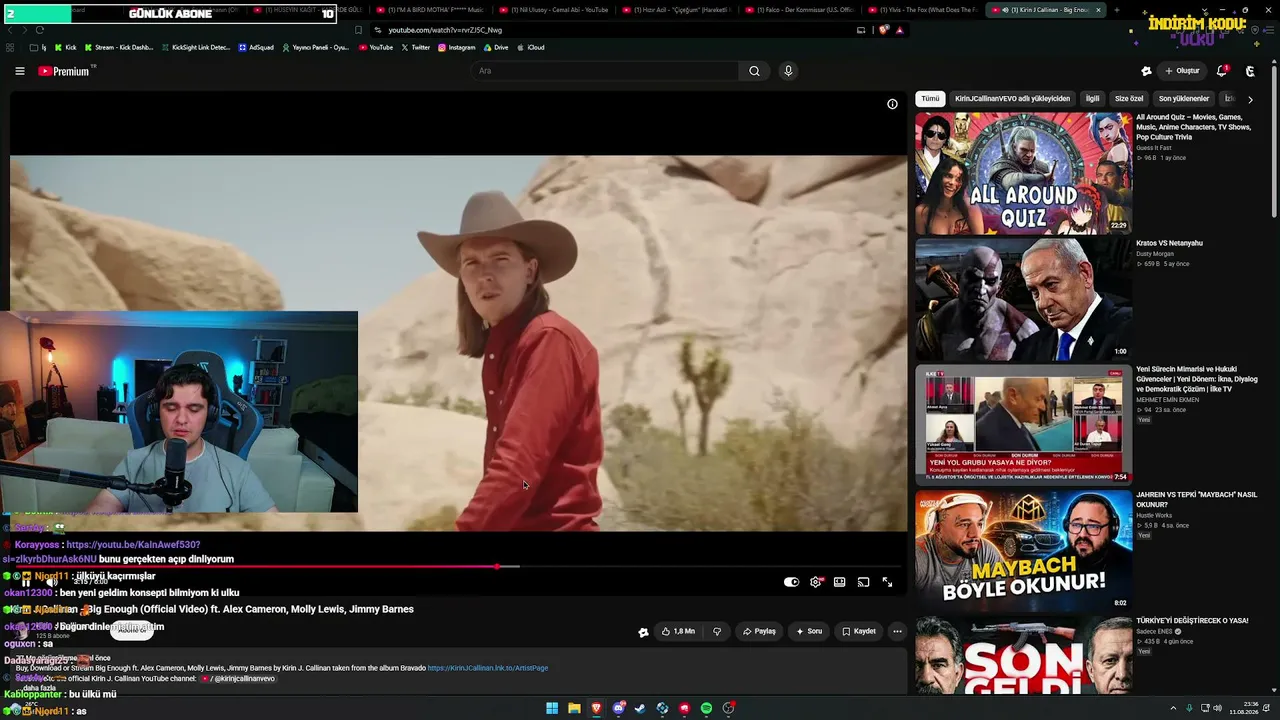
Task: Open the KirinJCallinan.lnk.to/ArtistPage link
Action: tap(488, 668)
